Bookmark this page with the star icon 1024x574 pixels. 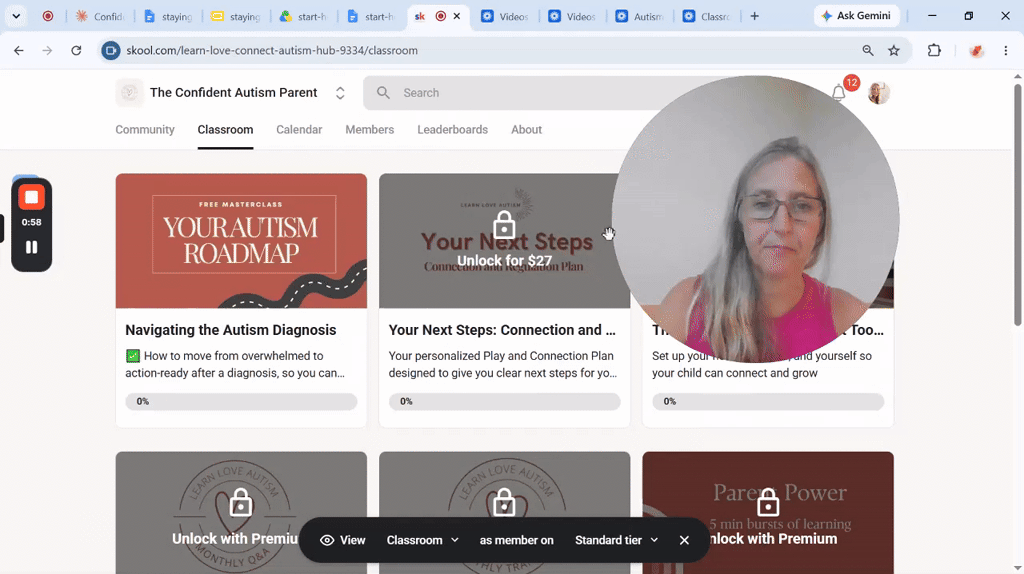point(894,50)
